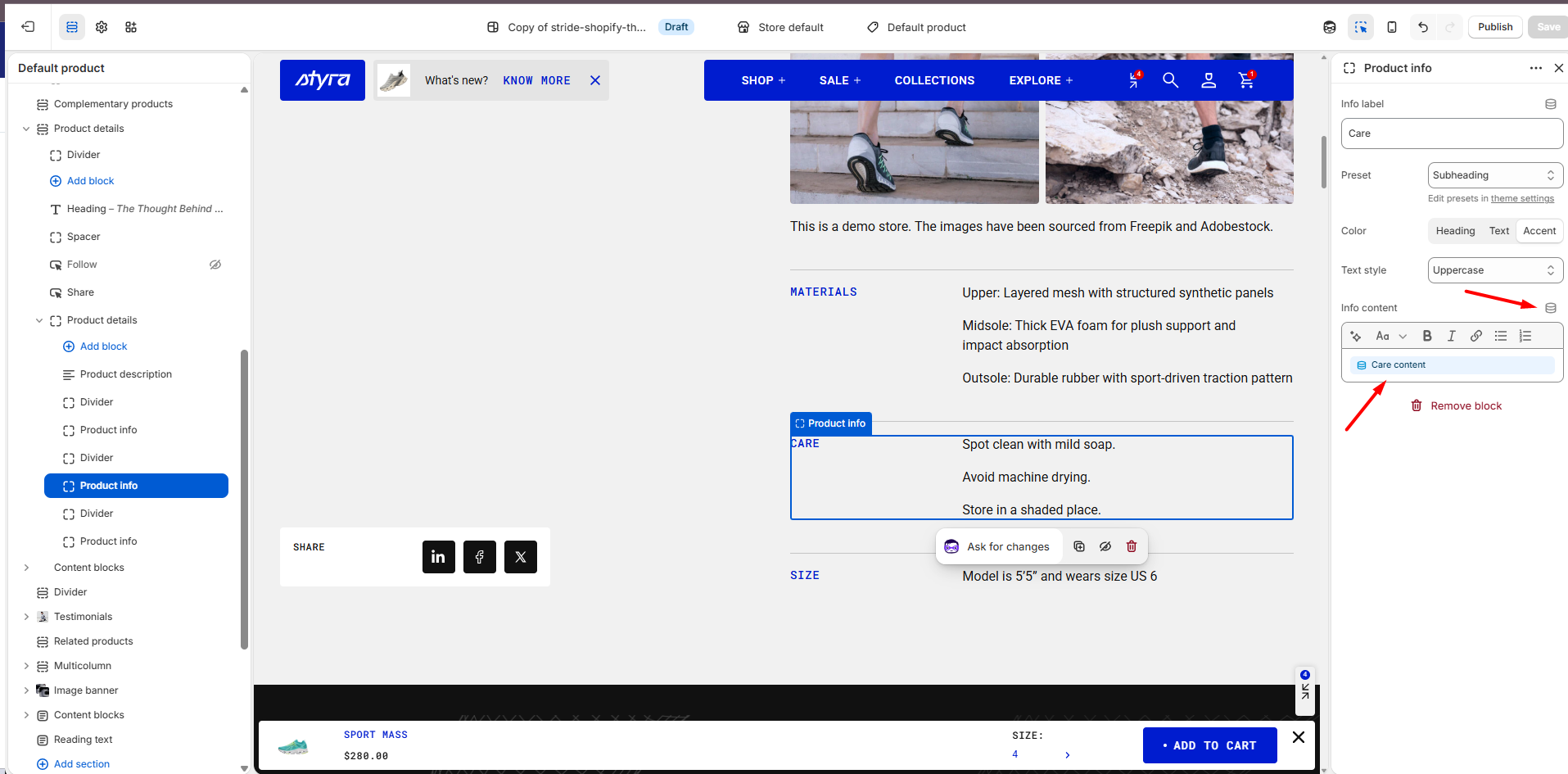Expand the Testimonials section
Screen dimensions: 1568x774
(26, 617)
